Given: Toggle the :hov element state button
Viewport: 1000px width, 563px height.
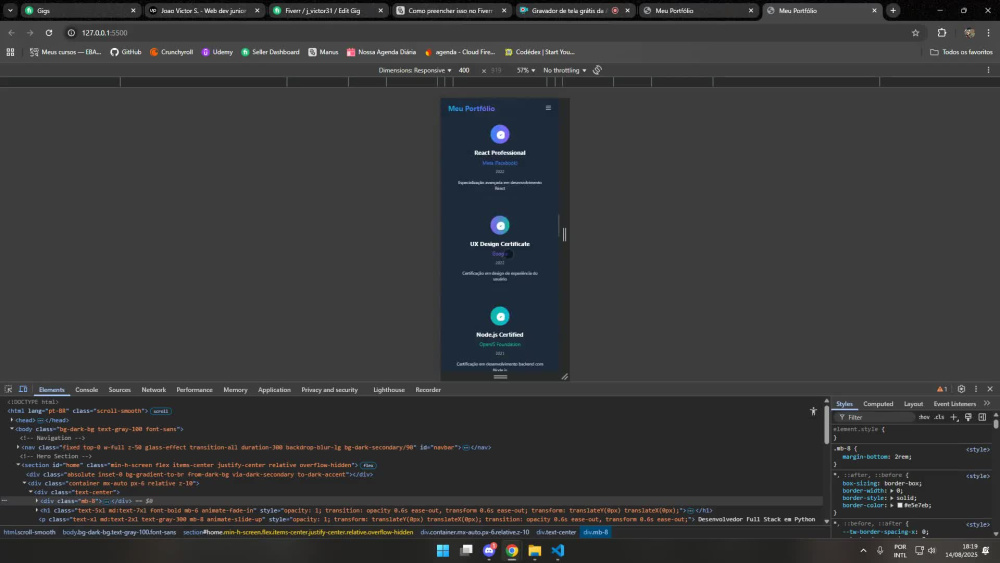Looking at the screenshot, I should click(x=923, y=417).
